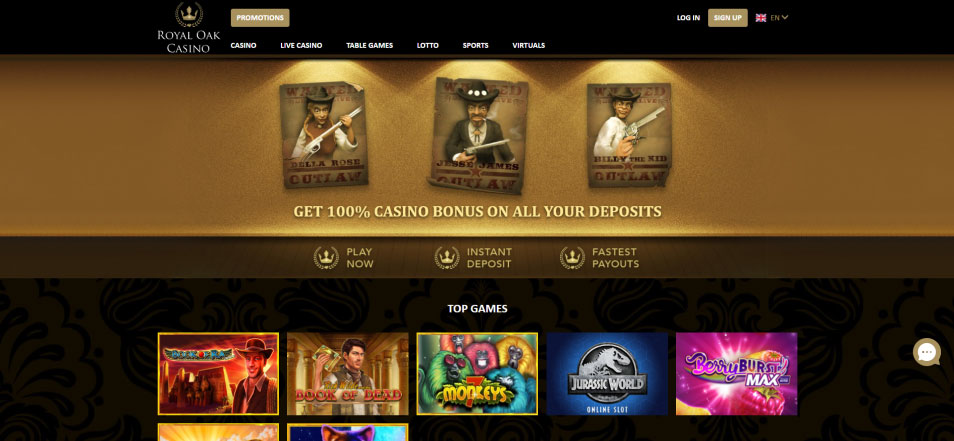Select the Berryburst Max game tile
This screenshot has width=954, height=441.
(x=736, y=373)
